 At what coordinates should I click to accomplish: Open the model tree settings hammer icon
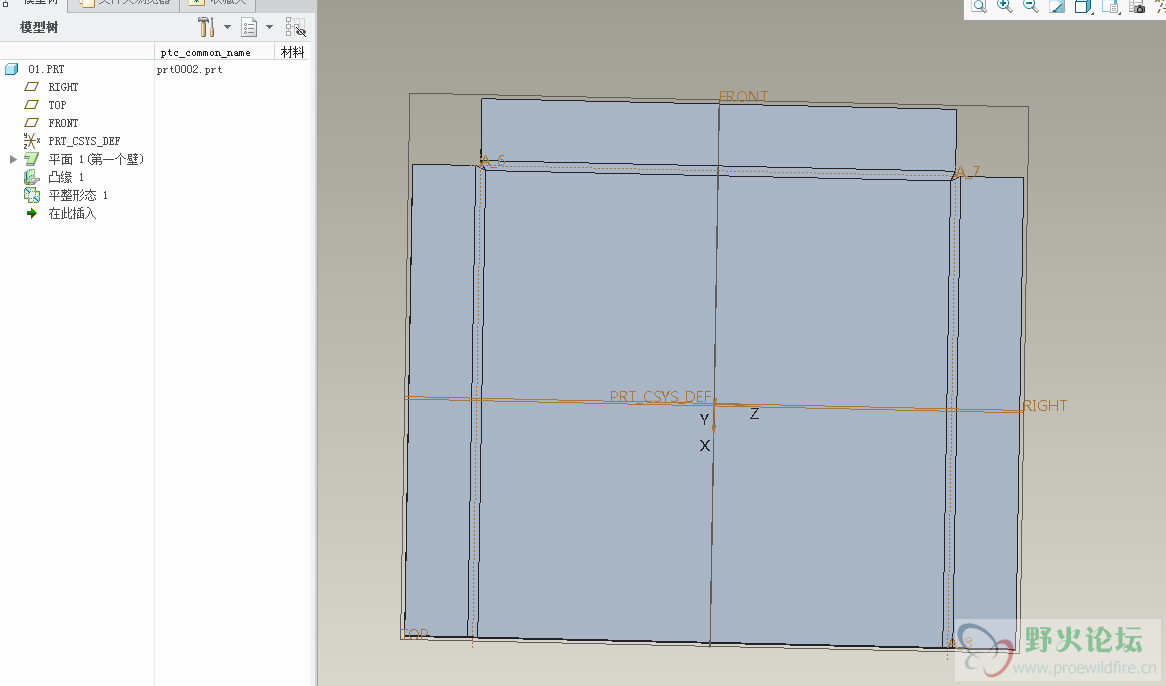pos(206,27)
